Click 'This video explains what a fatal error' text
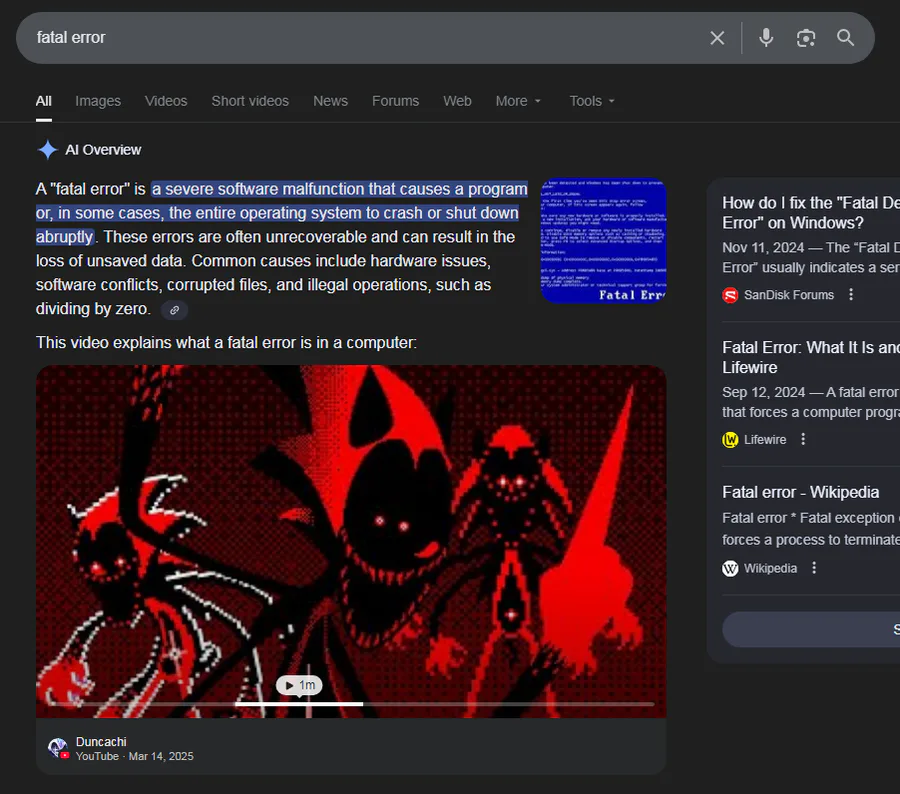This screenshot has width=900, height=794. 226,343
